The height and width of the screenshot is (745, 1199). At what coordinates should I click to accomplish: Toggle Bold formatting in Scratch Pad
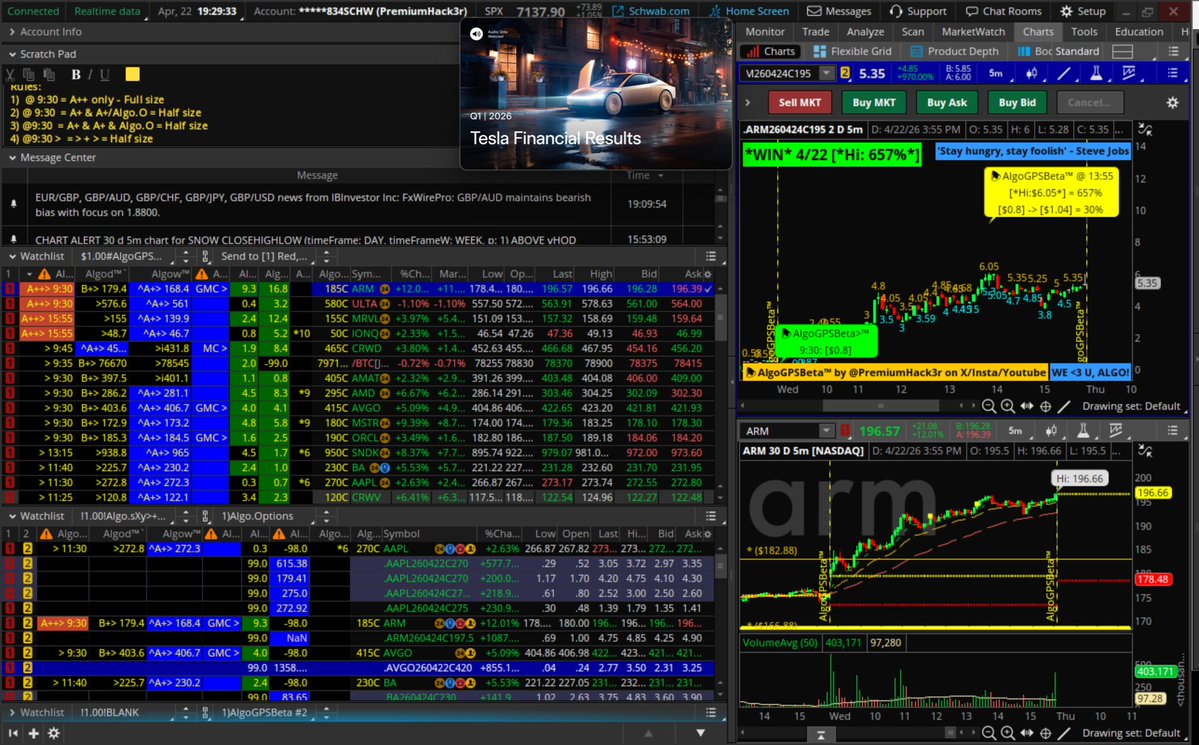76,74
